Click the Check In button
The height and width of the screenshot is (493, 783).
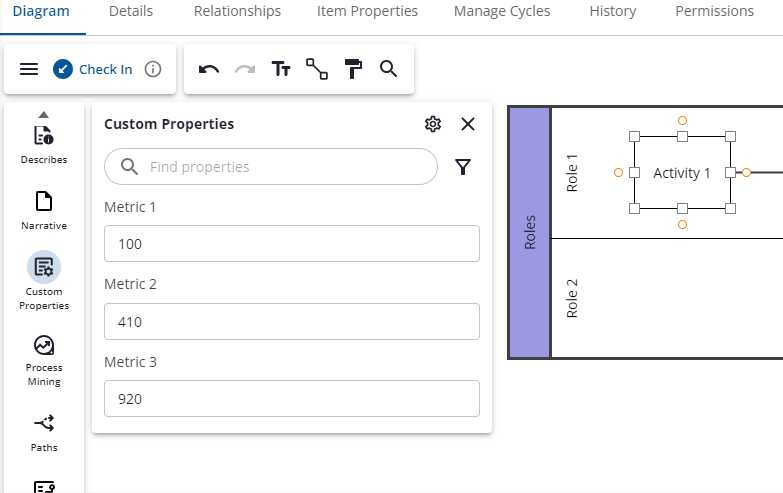(93, 69)
